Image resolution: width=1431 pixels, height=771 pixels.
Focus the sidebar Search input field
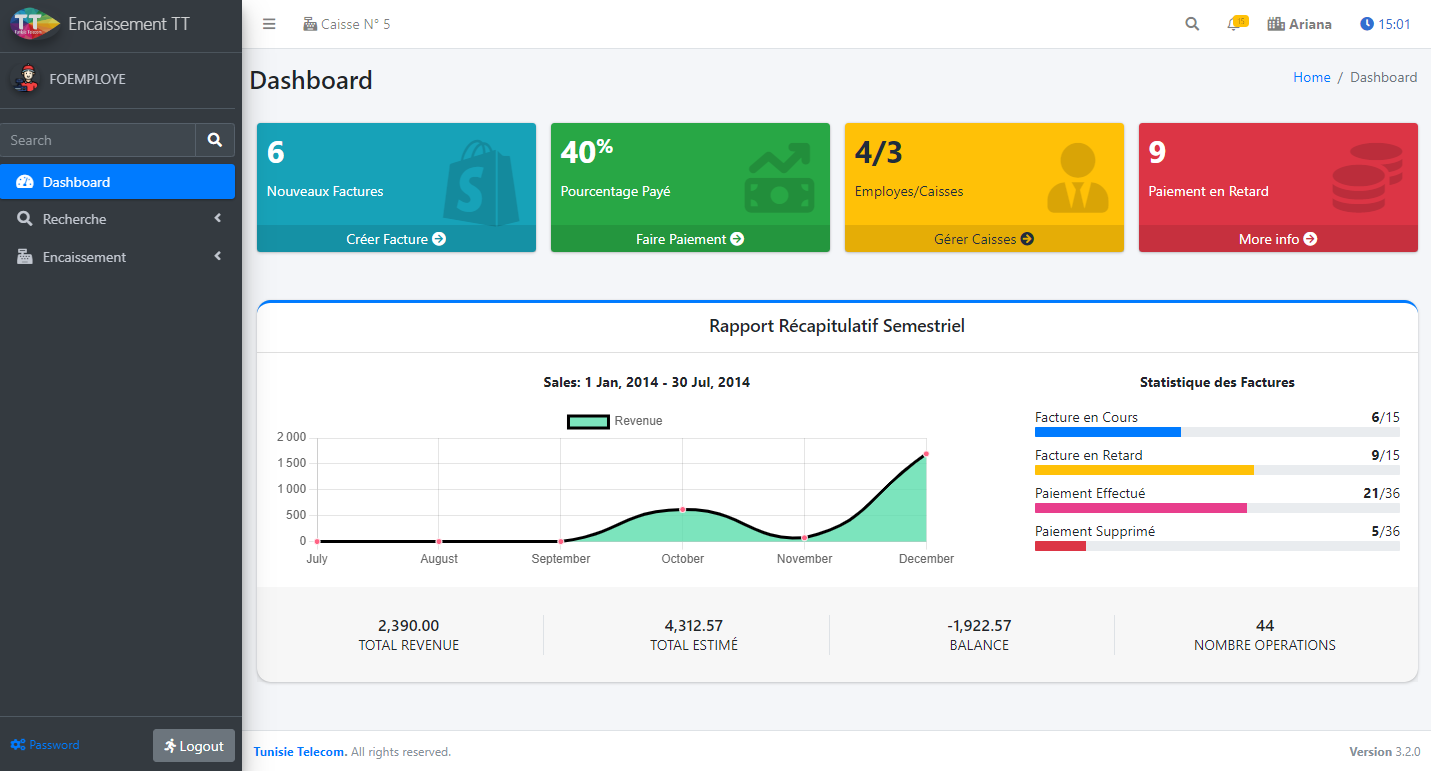98,140
